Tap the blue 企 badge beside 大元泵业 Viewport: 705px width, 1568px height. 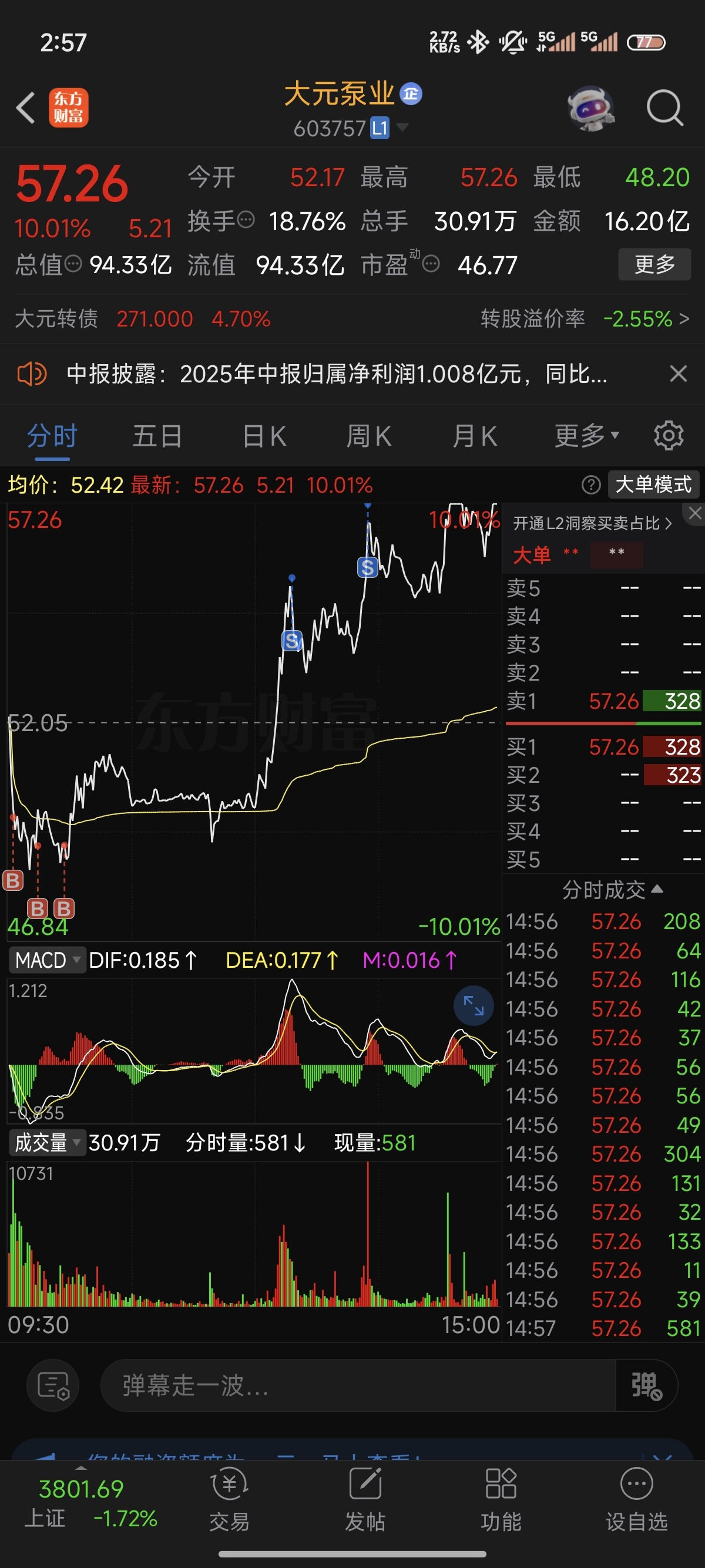coord(411,94)
